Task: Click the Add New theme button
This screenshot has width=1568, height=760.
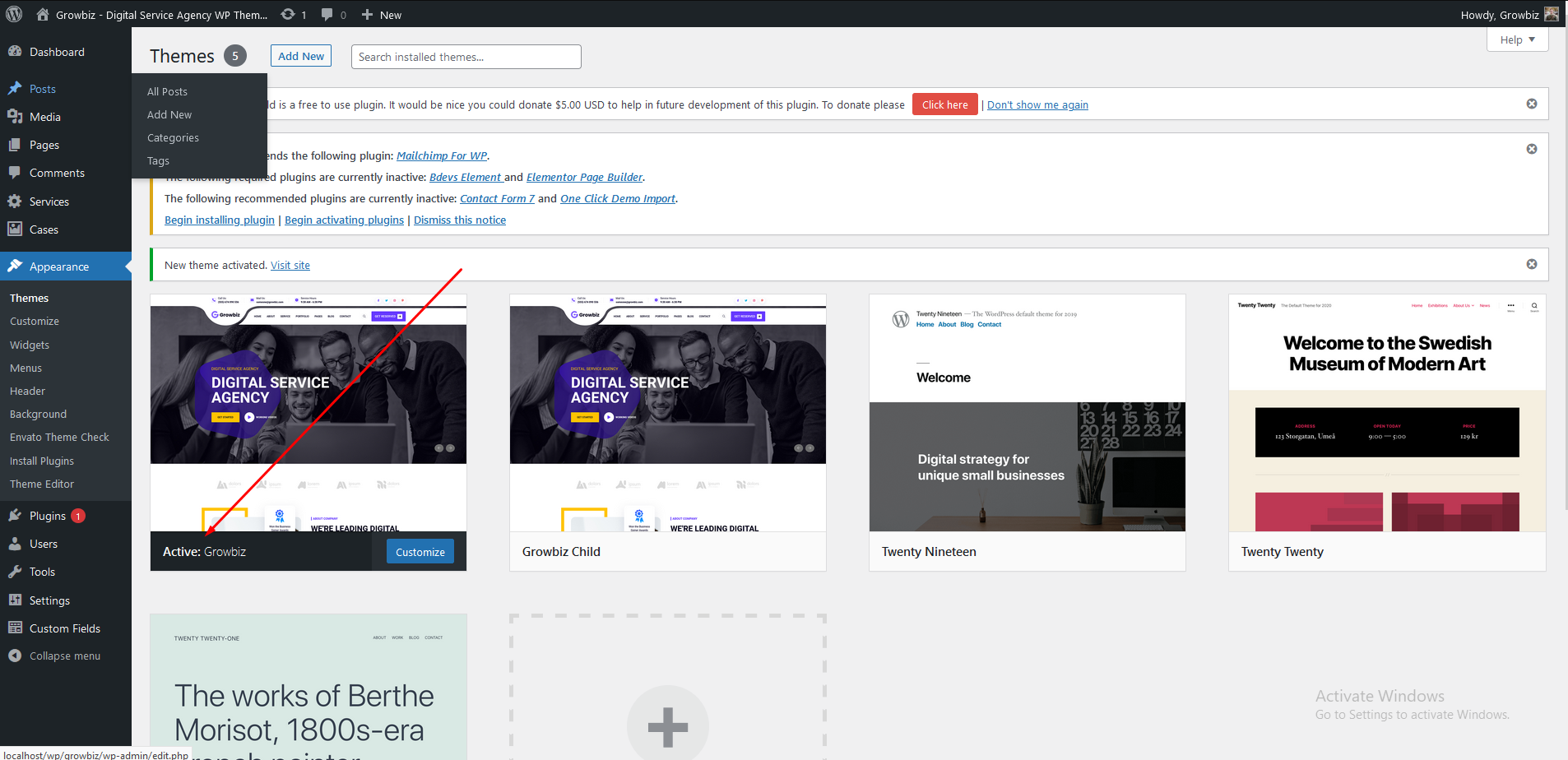Action: pyautogui.click(x=301, y=56)
